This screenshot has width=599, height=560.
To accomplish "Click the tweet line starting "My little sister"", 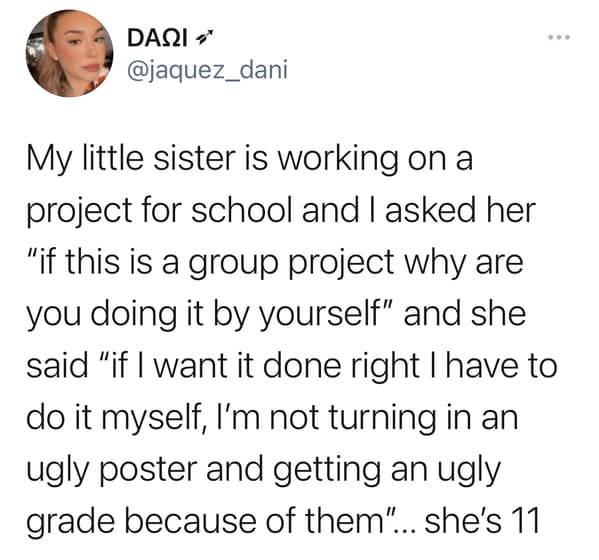I will pos(249,160).
